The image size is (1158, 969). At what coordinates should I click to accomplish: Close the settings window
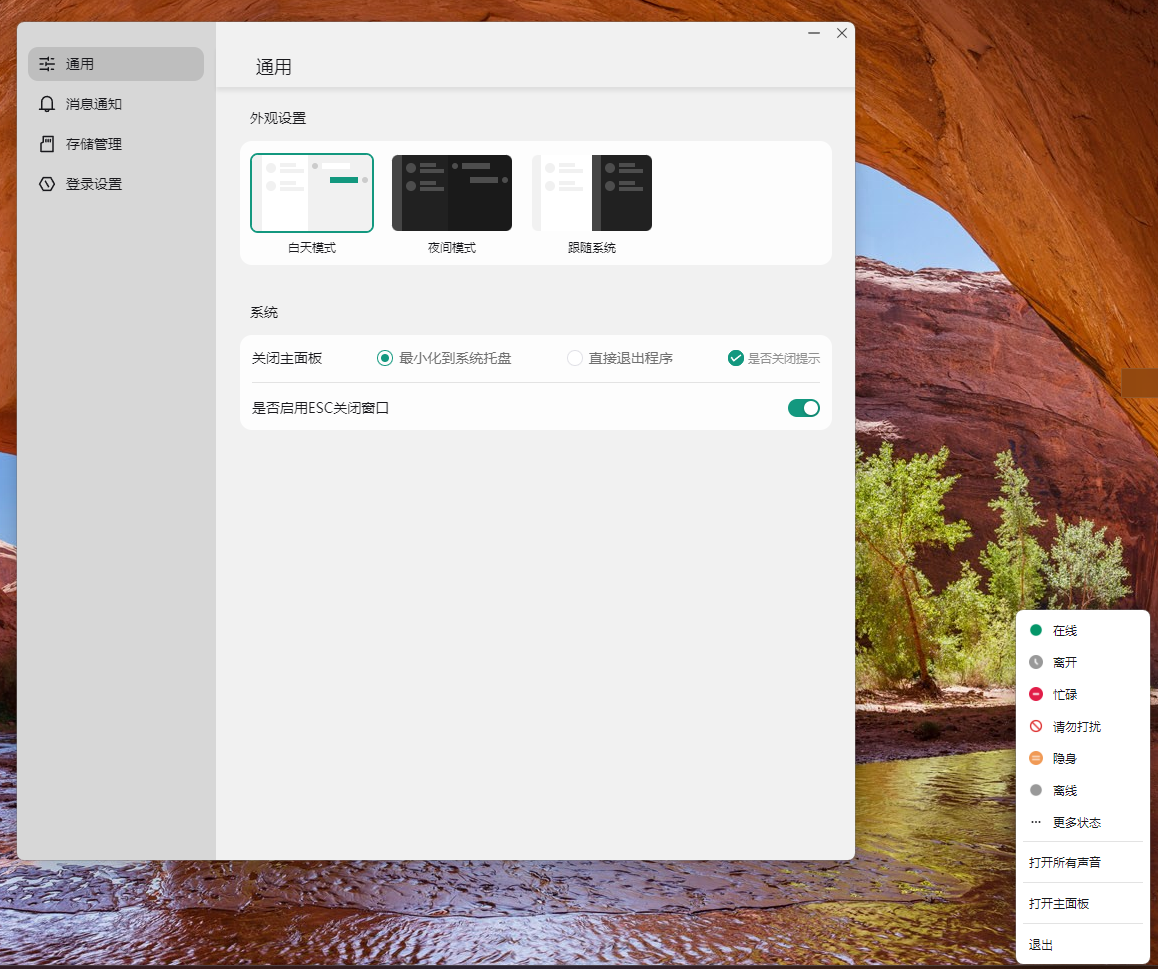pos(842,33)
